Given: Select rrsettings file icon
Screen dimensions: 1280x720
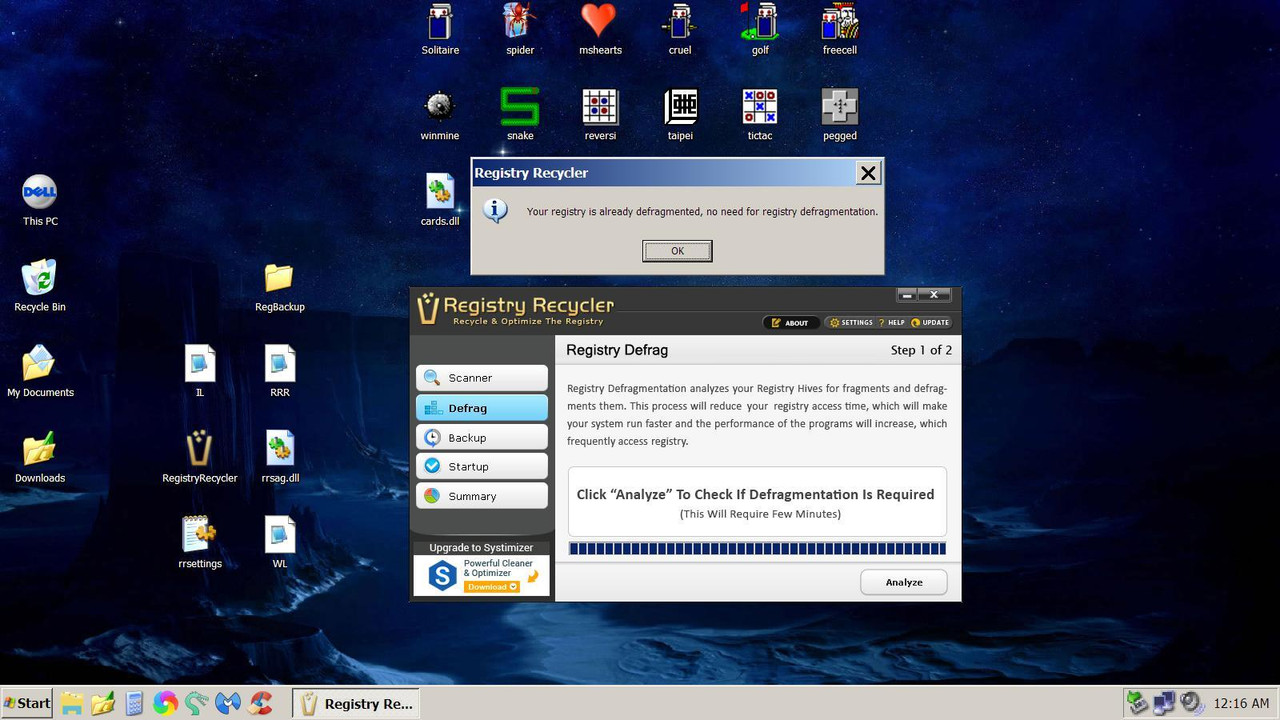Looking at the screenshot, I should click(200, 543).
